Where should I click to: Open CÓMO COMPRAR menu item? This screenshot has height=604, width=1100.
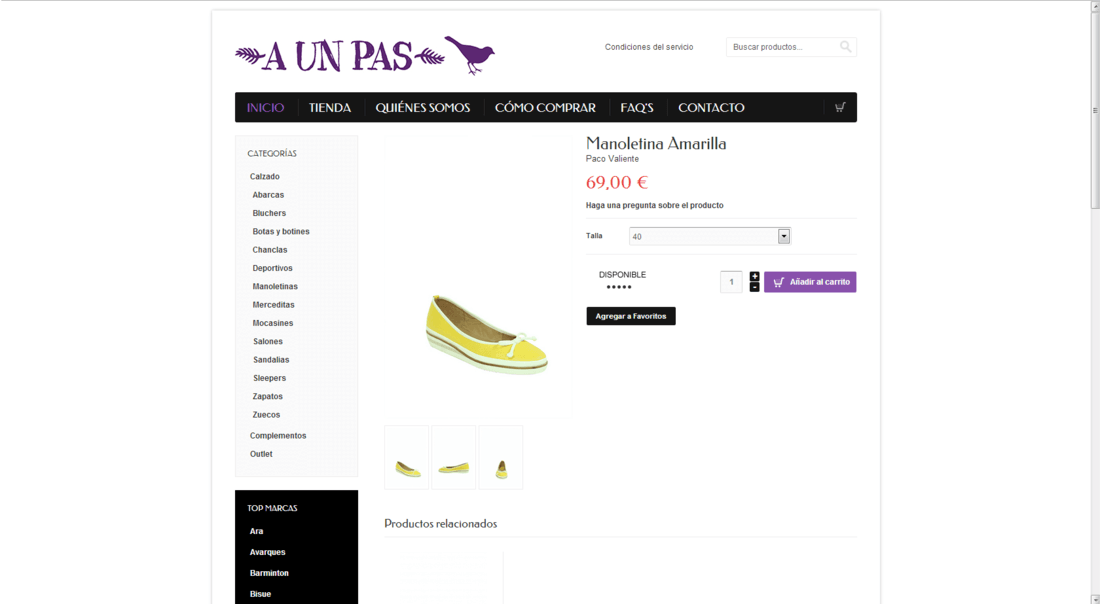tap(545, 107)
